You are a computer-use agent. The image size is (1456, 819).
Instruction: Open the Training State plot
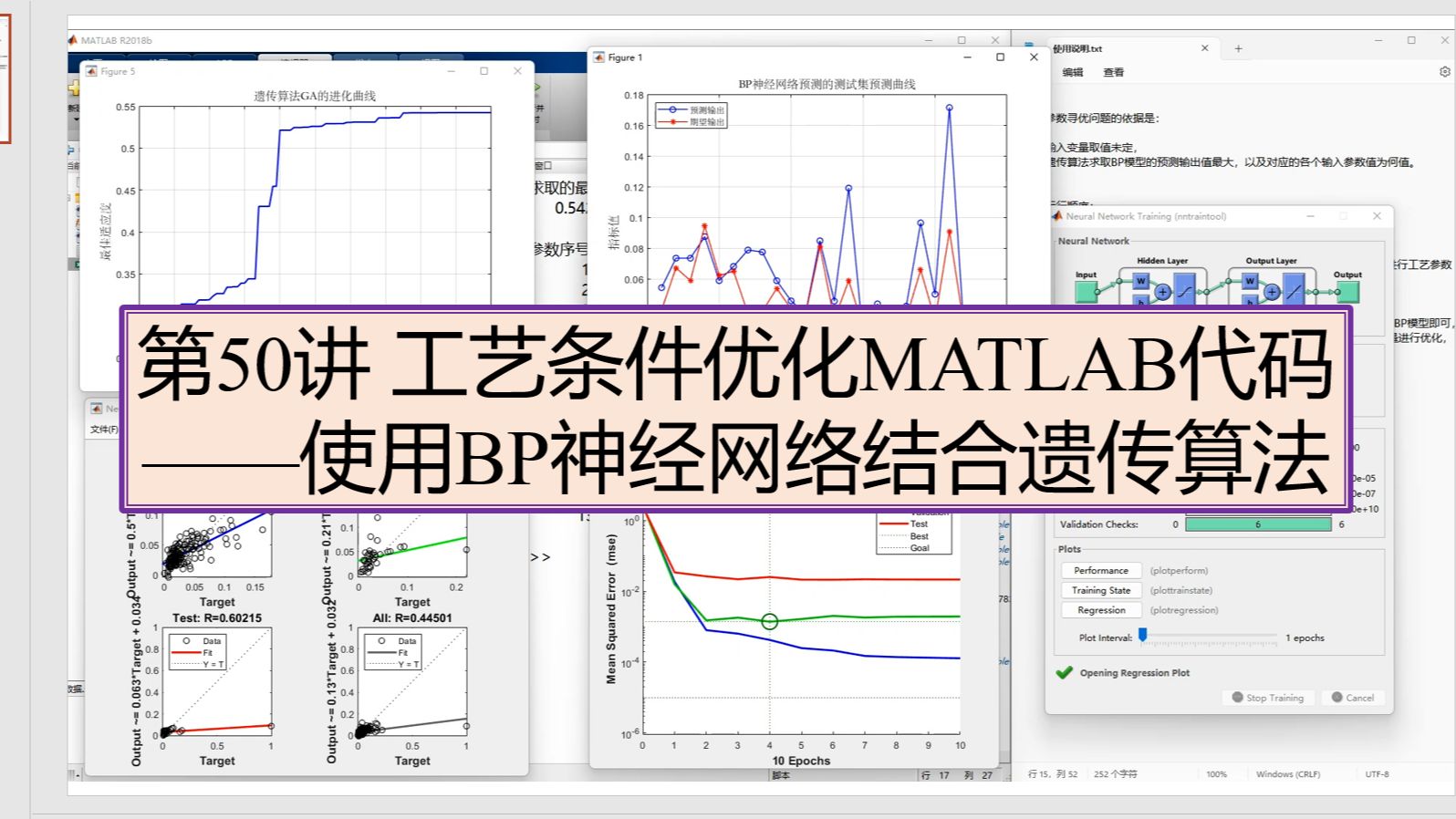[1100, 590]
